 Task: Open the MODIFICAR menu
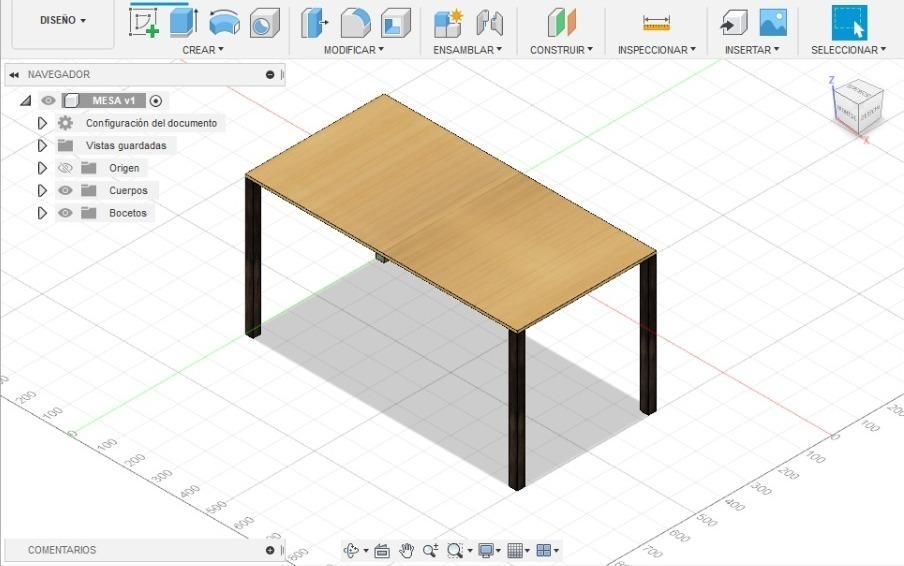pyautogui.click(x=353, y=50)
